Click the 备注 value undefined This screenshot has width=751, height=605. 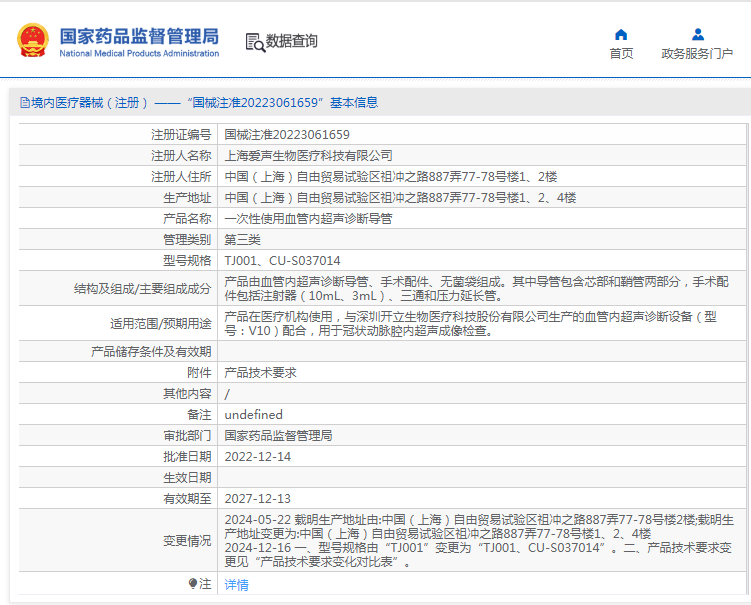click(253, 415)
